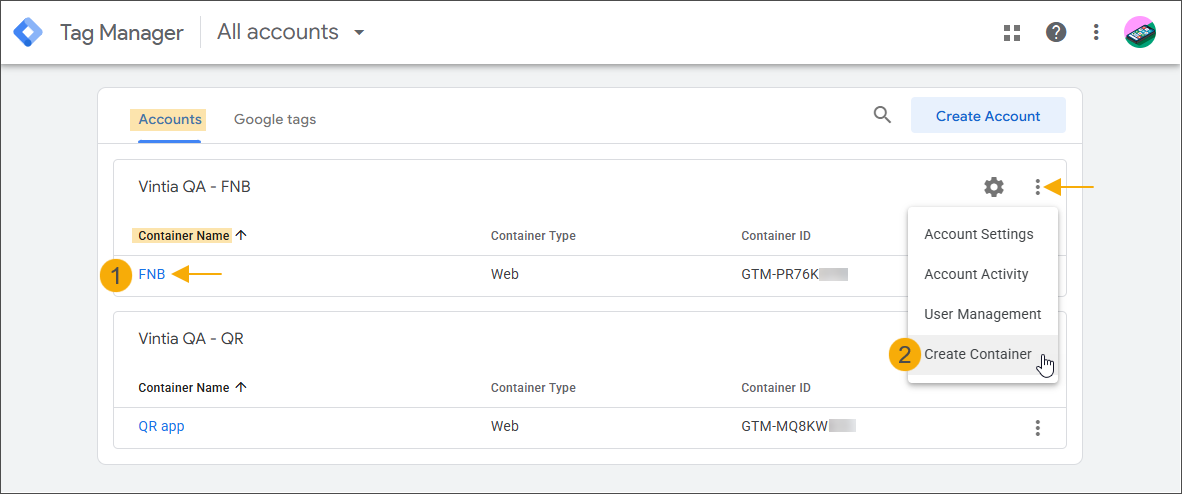
Task: Open the Help menu icon
Action: [1056, 32]
